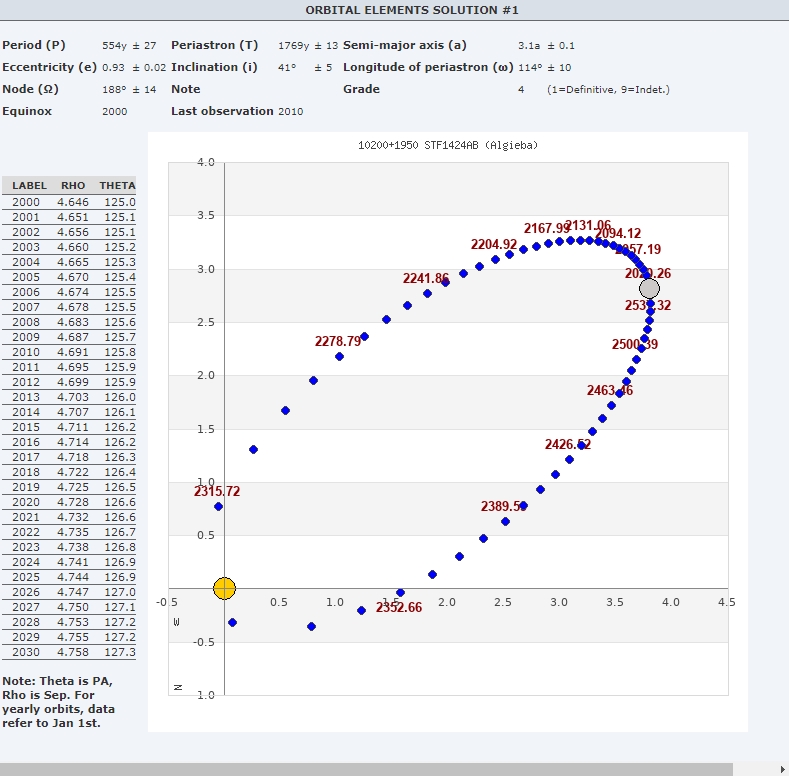Screen dimensions: 789x776
Task: Select the 2030 row in ephemeris table
Action: point(70,652)
